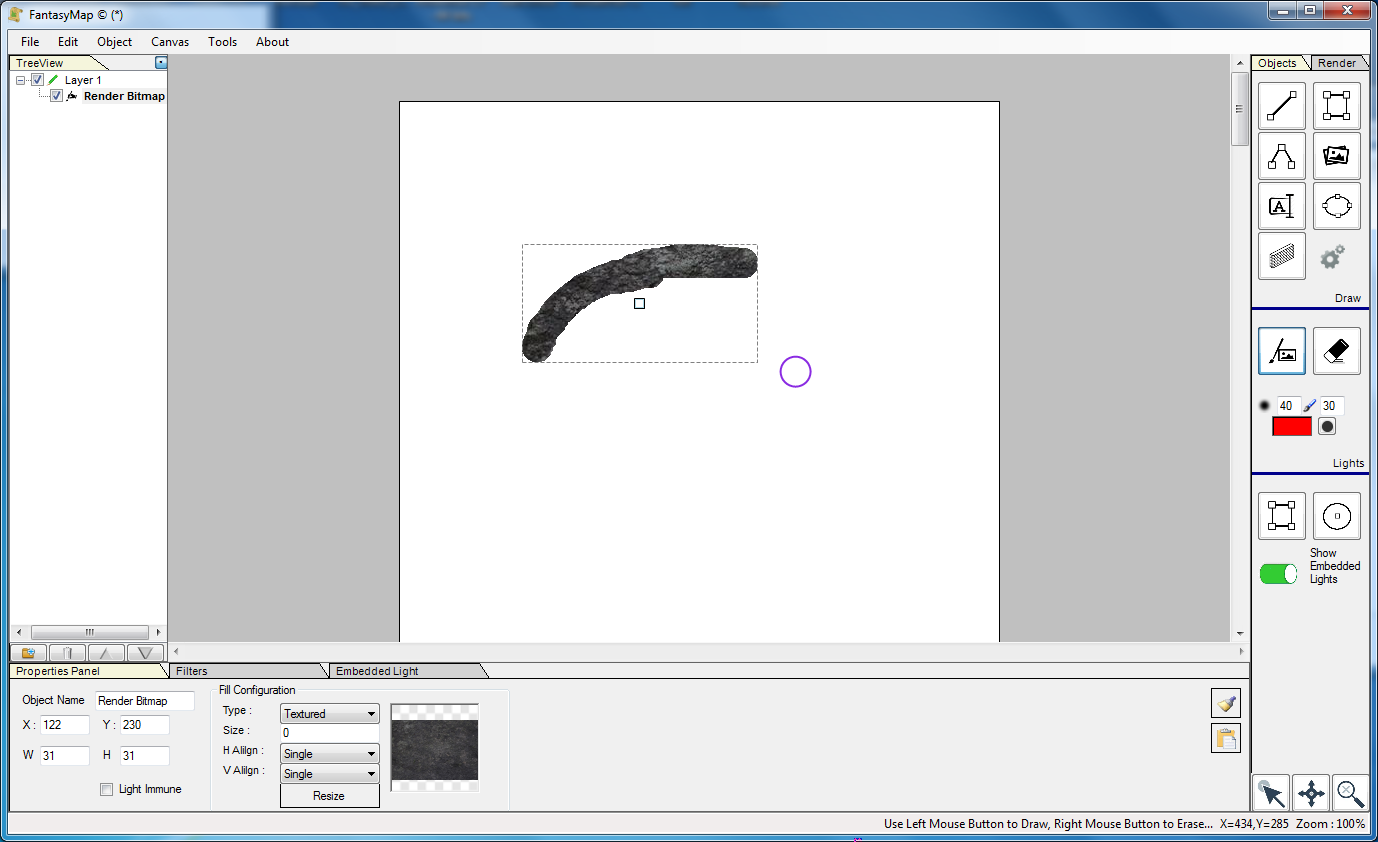Open the Canvas menu
Viewport: 1378px width, 842px height.
click(170, 42)
